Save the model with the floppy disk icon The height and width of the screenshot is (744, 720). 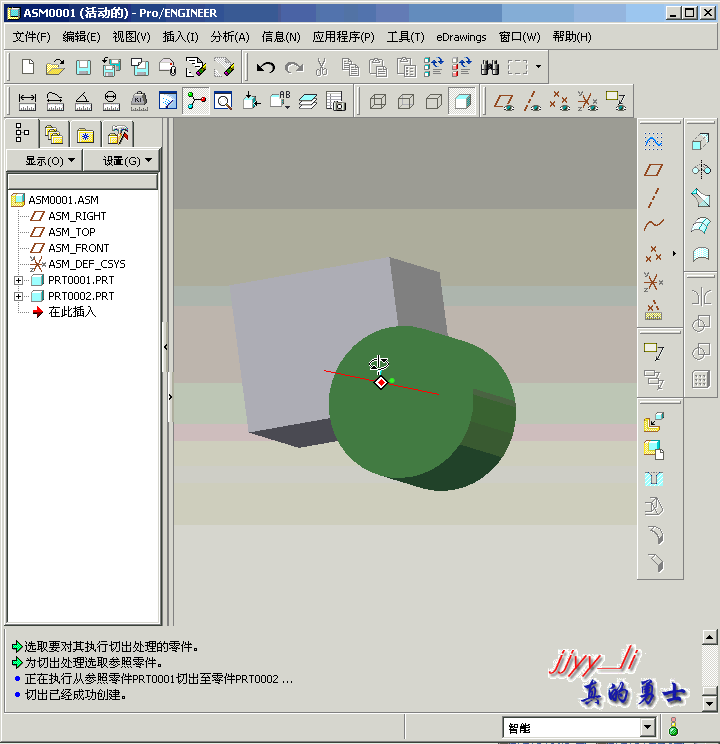(x=84, y=67)
